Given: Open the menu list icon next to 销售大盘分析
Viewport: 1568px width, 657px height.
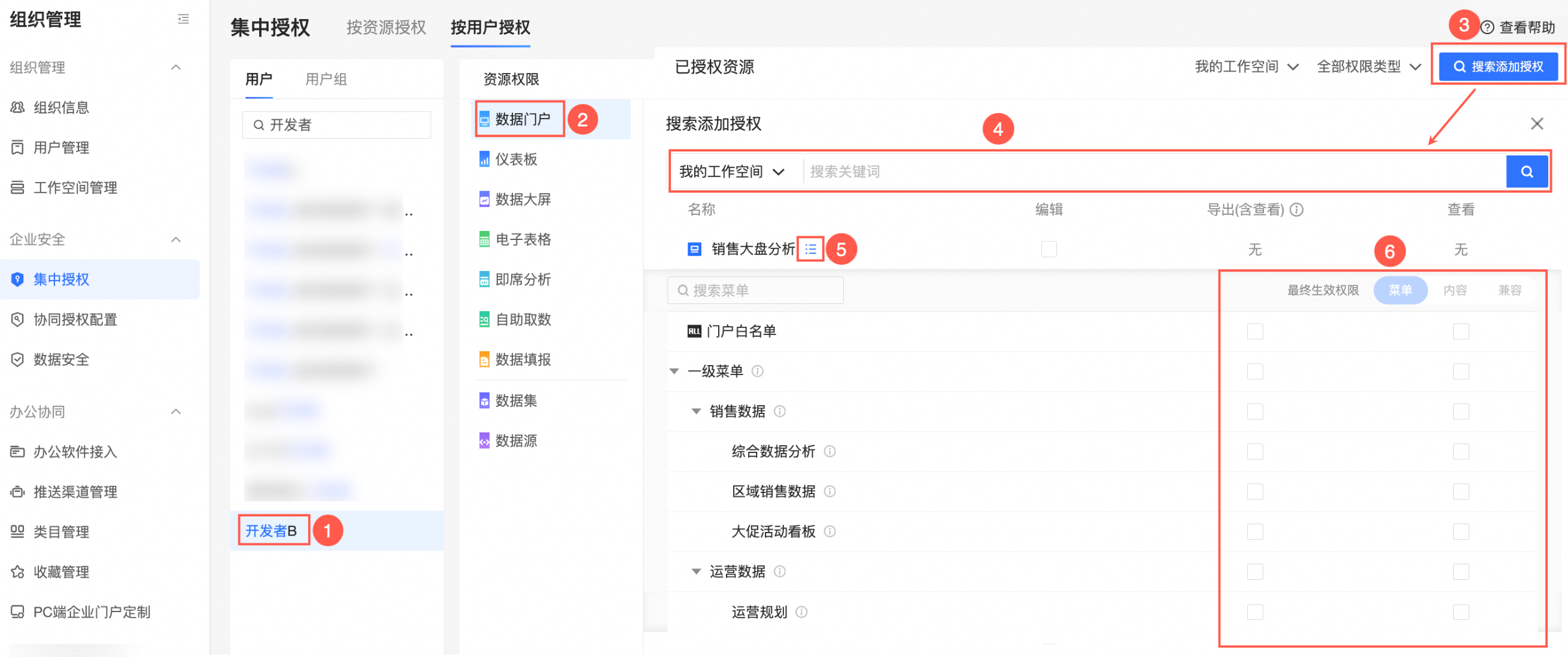Looking at the screenshot, I should [x=810, y=249].
